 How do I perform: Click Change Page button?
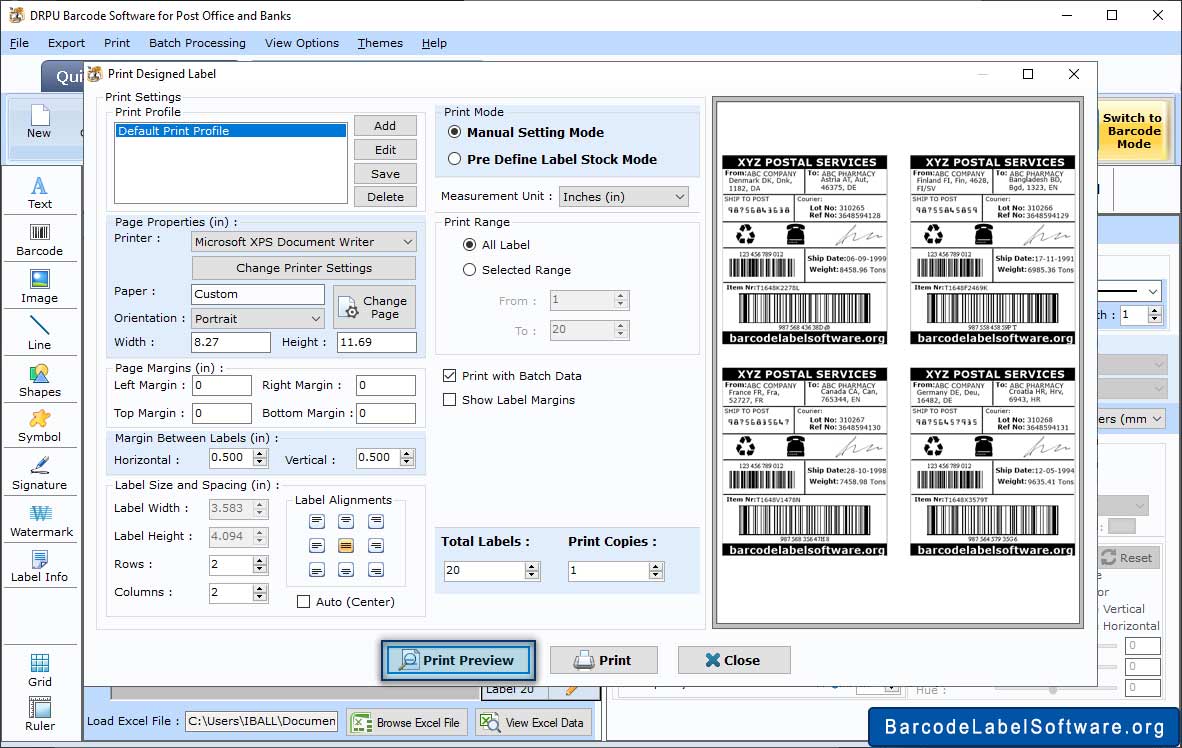pyautogui.click(x=374, y=307)
